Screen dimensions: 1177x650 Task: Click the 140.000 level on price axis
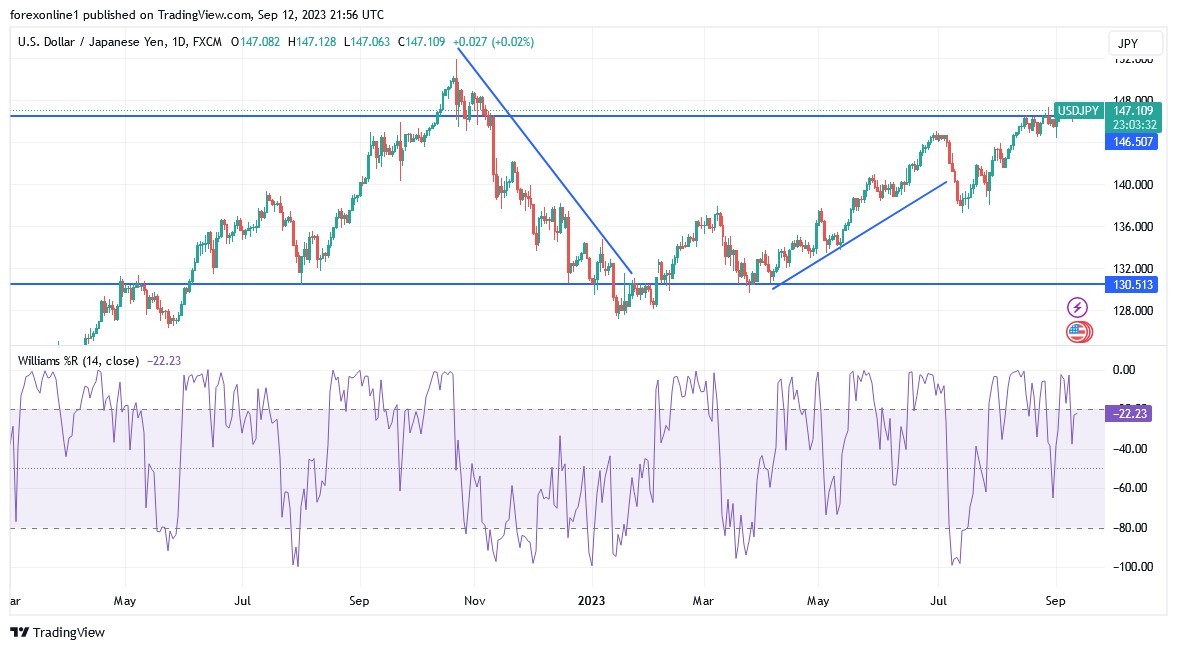1133,185
